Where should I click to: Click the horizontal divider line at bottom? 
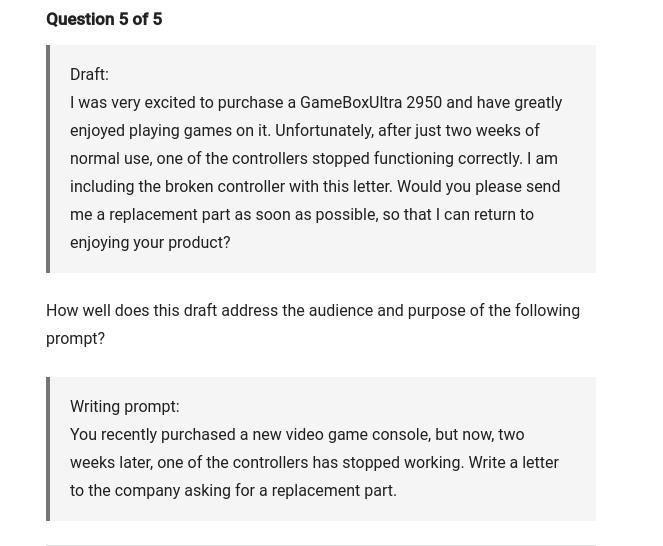pyautogui.click(x=320, y=544)
